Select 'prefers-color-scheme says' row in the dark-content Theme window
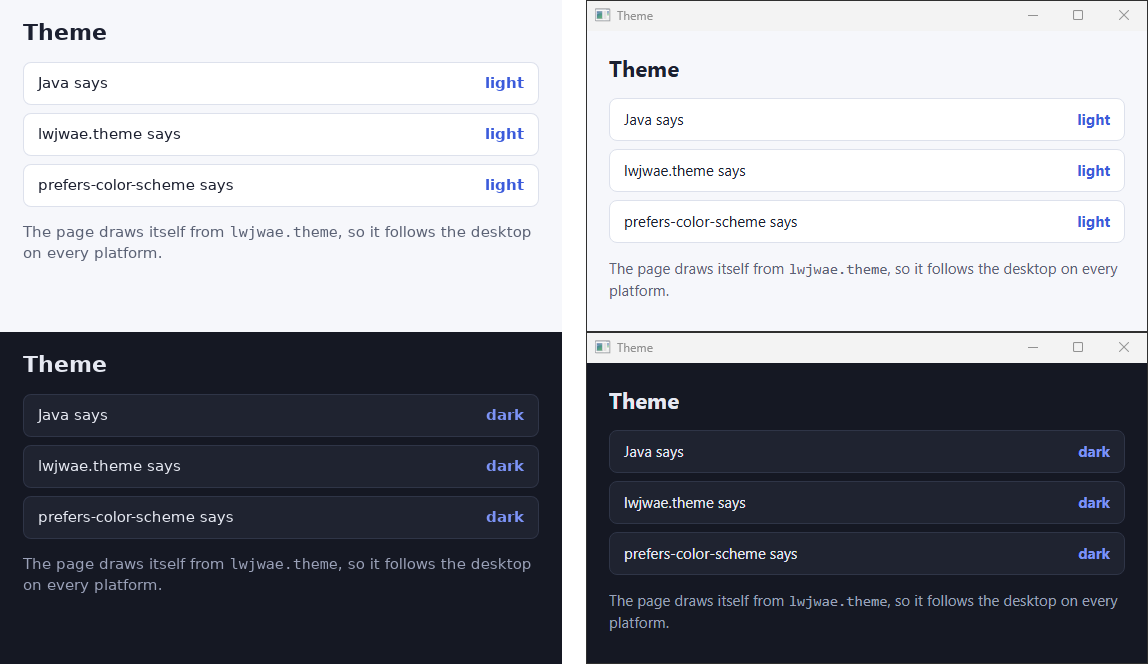 [x=867, y=554]
